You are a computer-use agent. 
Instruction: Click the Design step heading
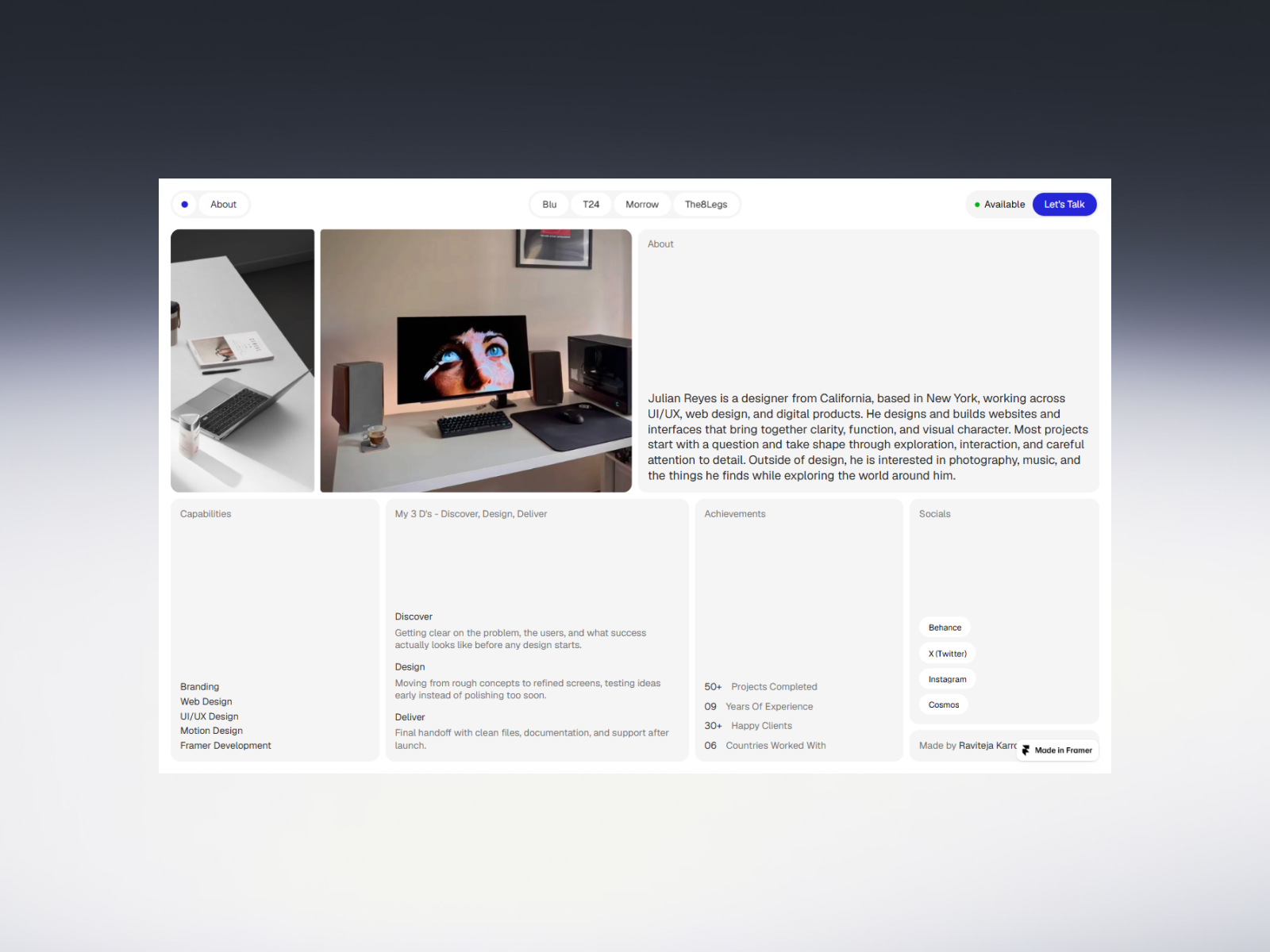pos(410,666)
